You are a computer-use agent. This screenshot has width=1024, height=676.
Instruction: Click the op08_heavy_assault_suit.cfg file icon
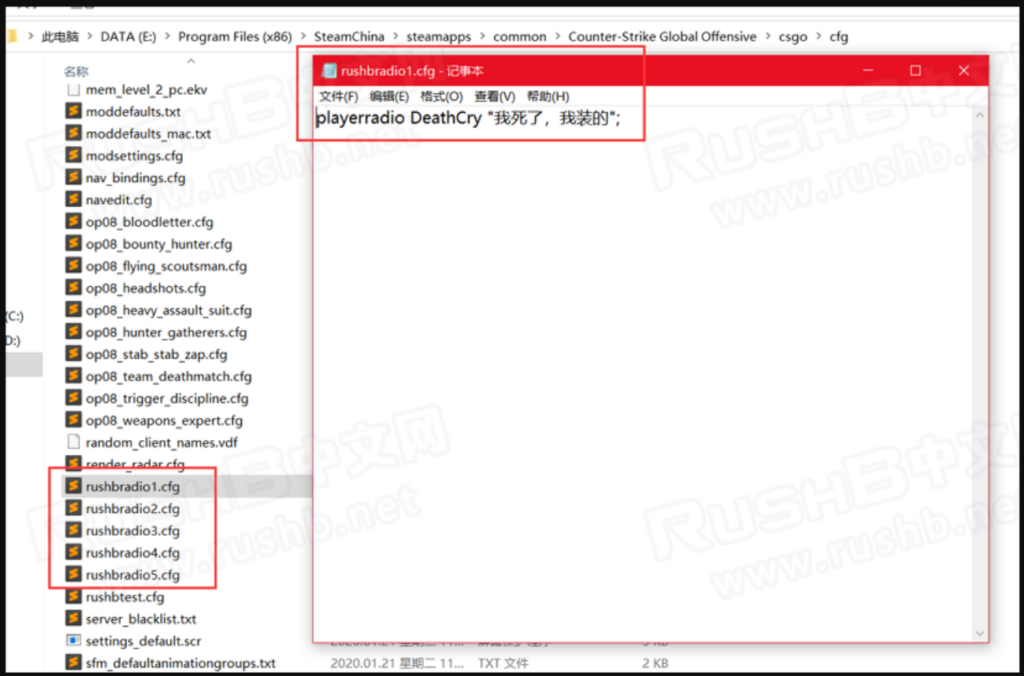[x=73, y=310]
